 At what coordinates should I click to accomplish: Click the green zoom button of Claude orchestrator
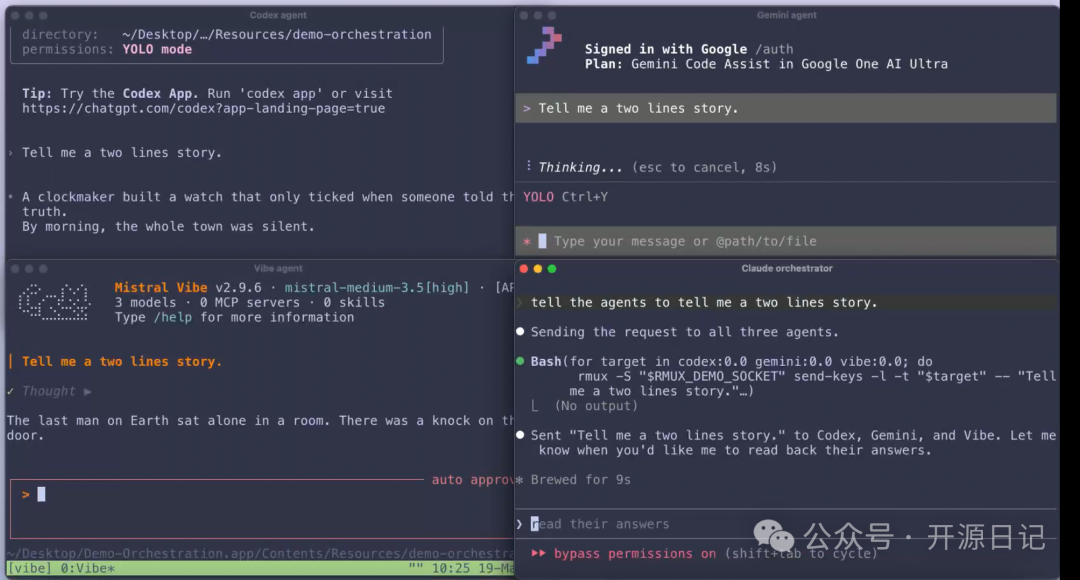coord(552,269)
